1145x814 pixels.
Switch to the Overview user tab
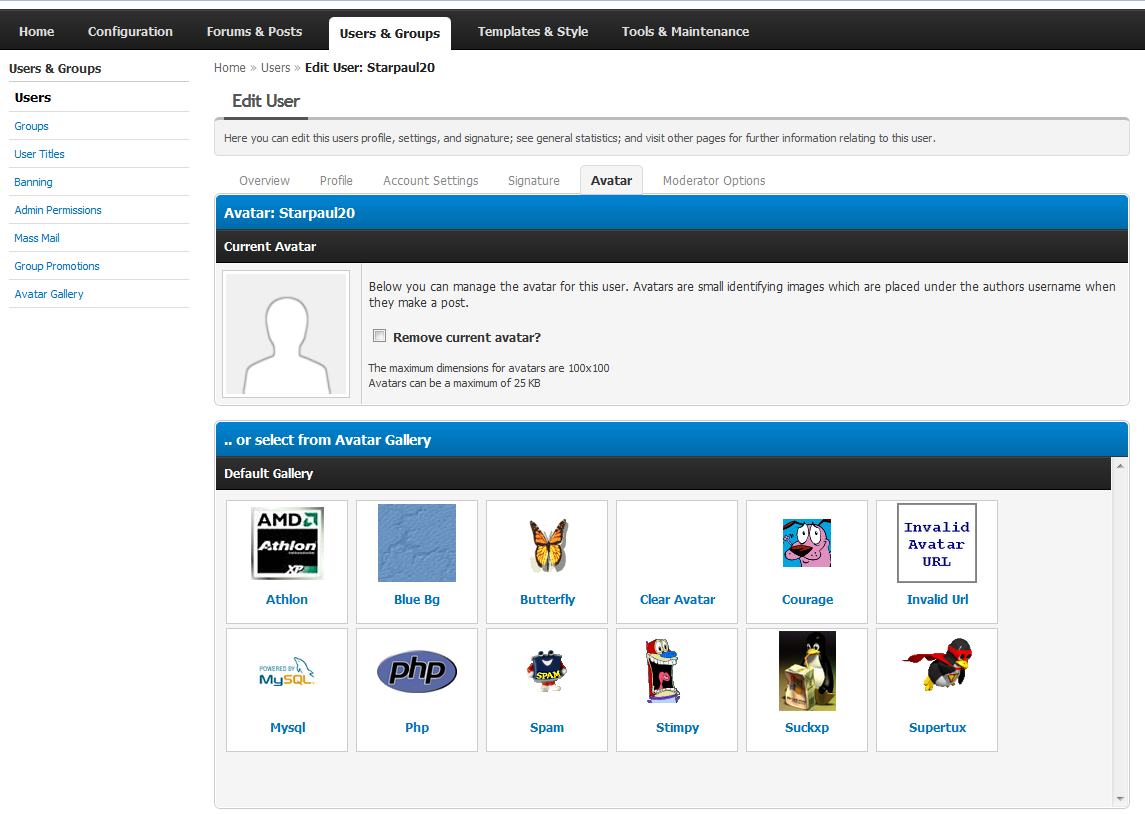[264, 180]
